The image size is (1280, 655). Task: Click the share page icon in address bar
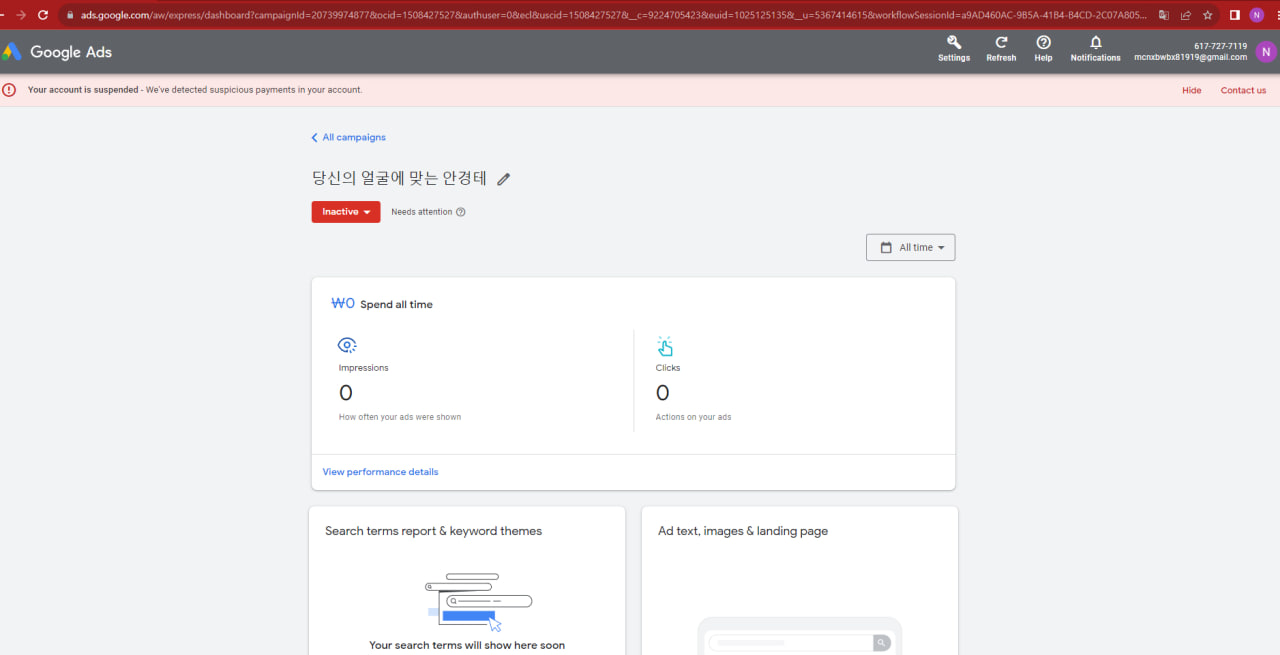[1186, 15]
